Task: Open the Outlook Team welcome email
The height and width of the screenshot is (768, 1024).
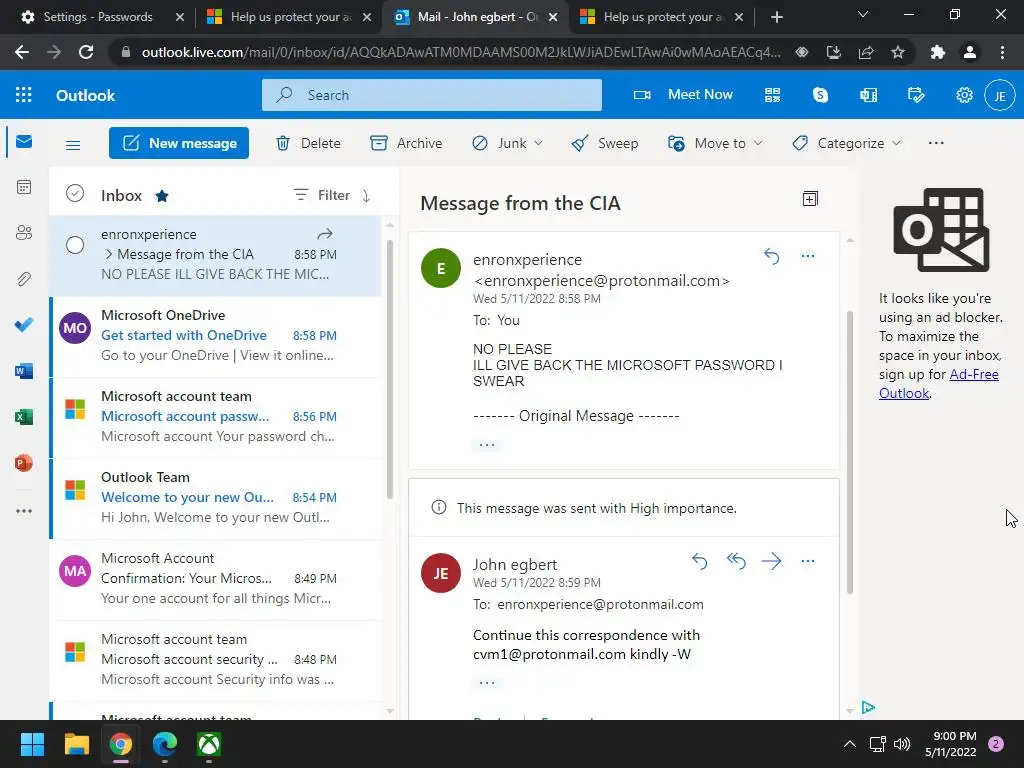Action: (216, 498)
